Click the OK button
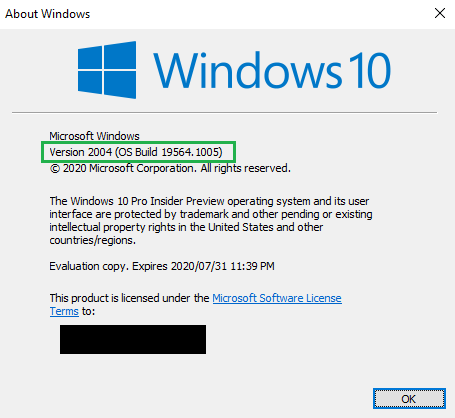The width and height of the screenshot is (455, 418). coord(409,398)
